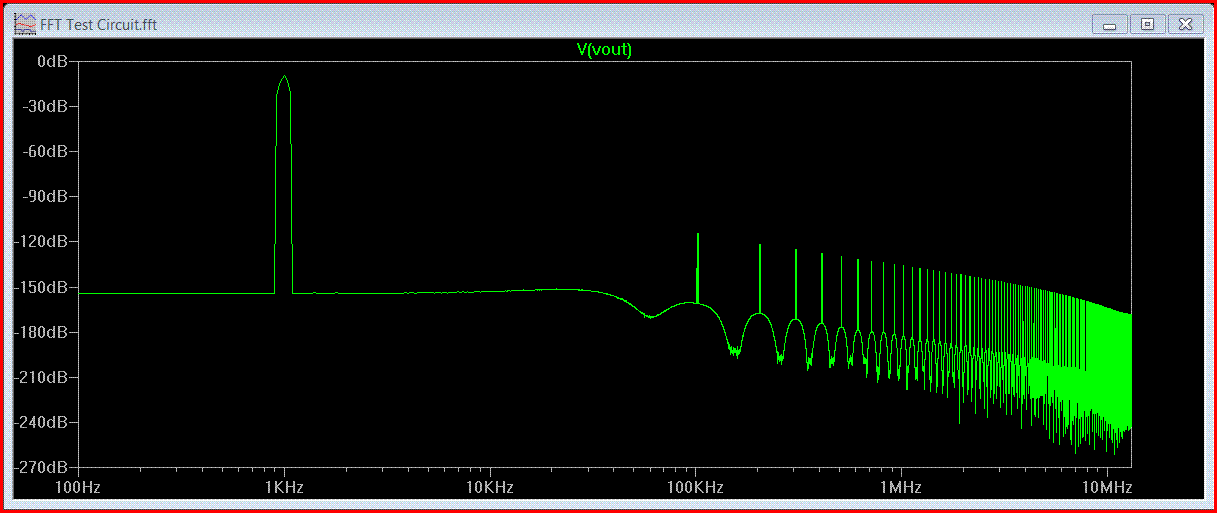Click the fundamental peak at 1KHz

click(x=284, y=77)
